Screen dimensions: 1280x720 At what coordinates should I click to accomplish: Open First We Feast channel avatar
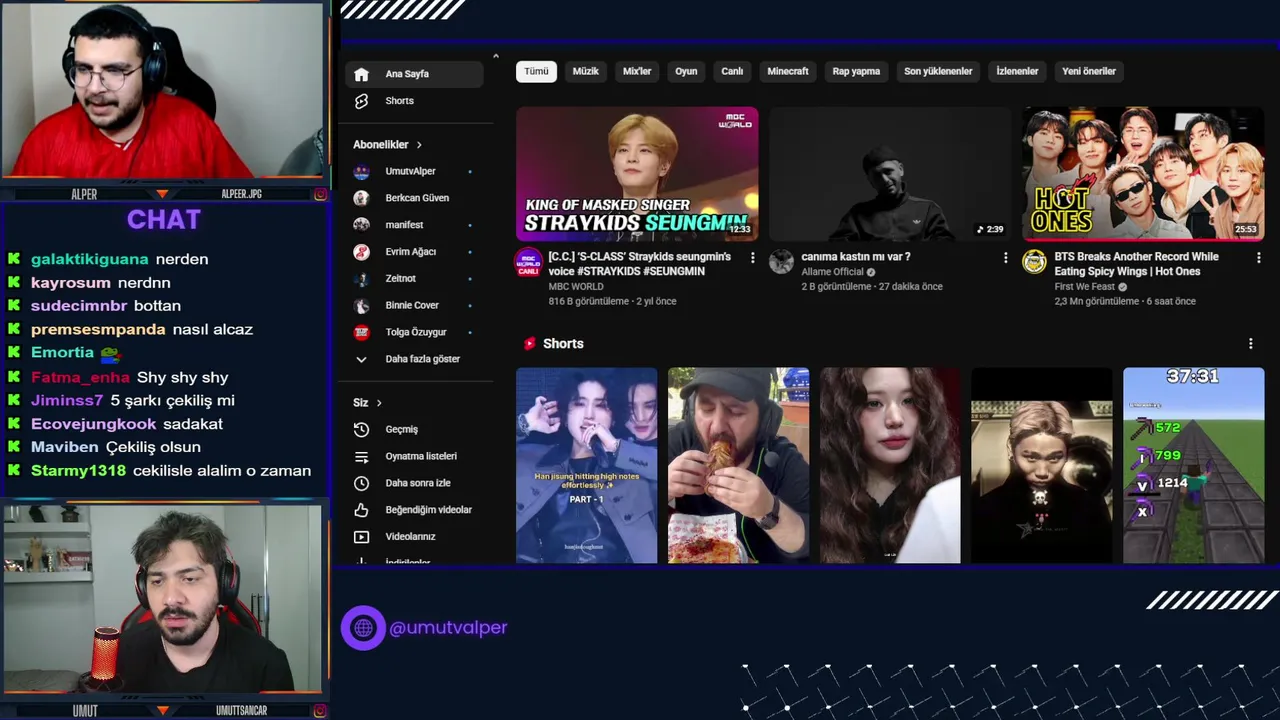[1034, 263]
